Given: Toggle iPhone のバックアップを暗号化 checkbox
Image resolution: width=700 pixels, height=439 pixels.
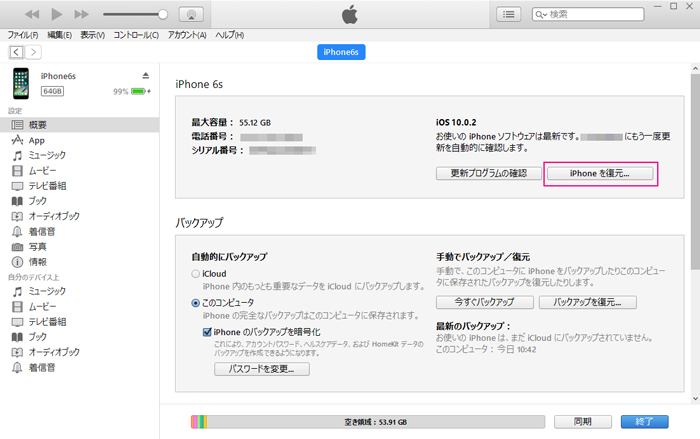Looking at the screenshot, I should click(x=207, y=332).
